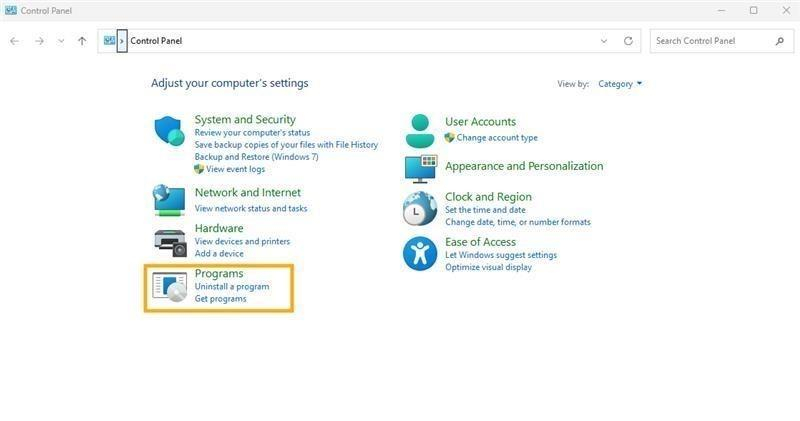The height and width of the screenshot is (421, 800).
Task: Select the Hardware printer icon
Action: pyautogui.click(x=170, y=242)
